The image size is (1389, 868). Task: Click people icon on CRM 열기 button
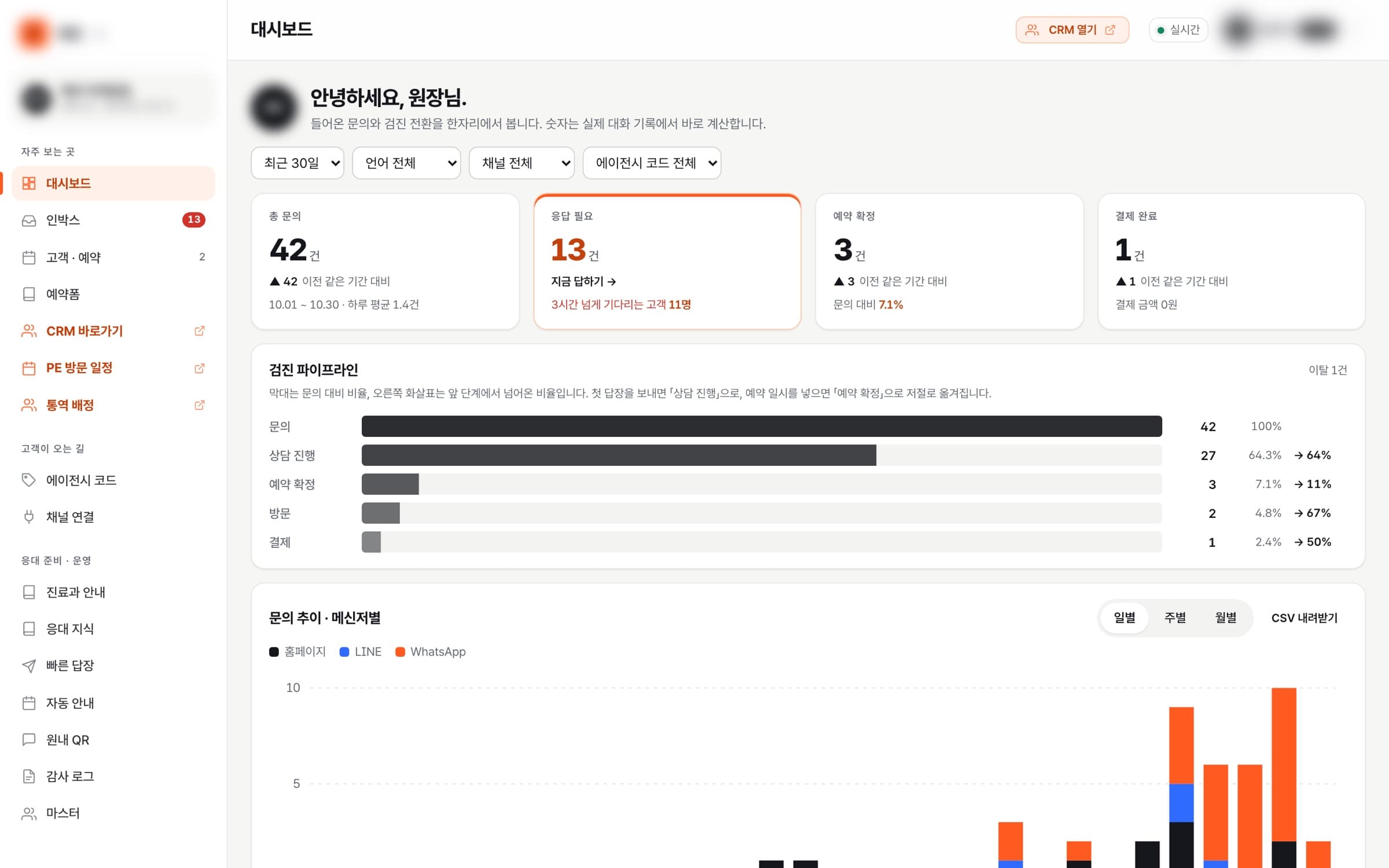click(x=1032, y=30)
